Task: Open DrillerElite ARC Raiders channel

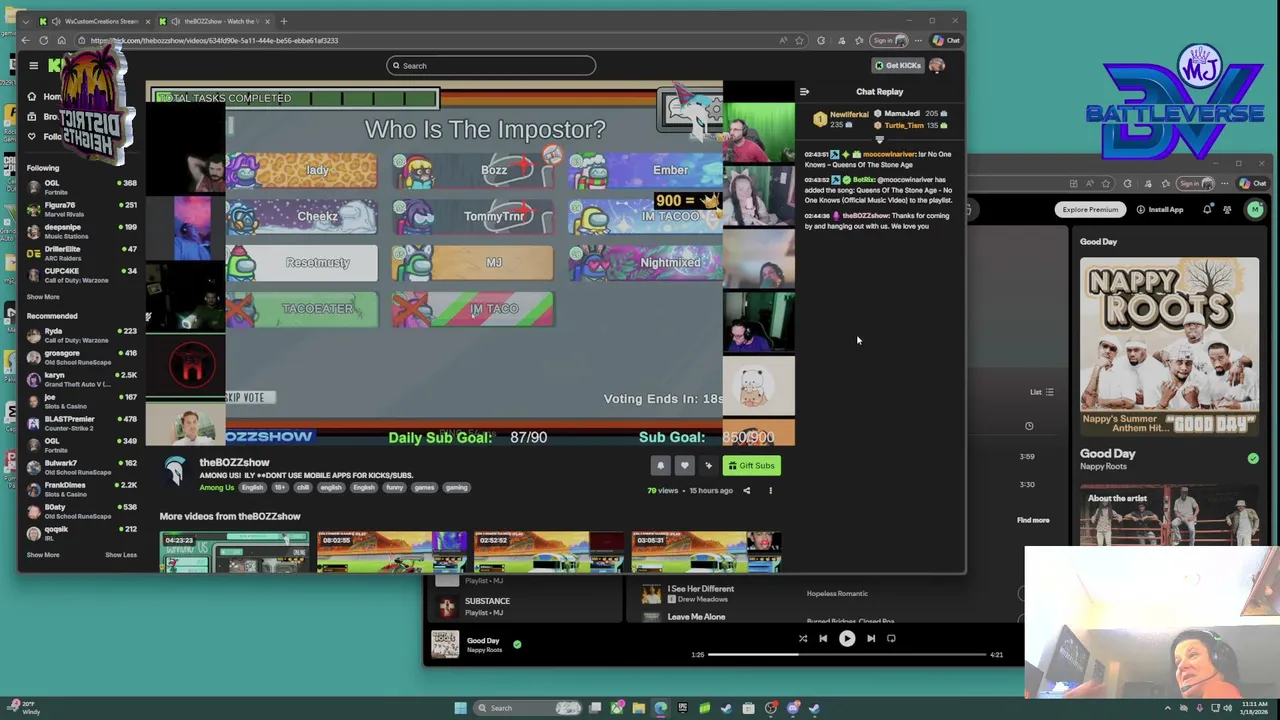Action: point(82,253)
